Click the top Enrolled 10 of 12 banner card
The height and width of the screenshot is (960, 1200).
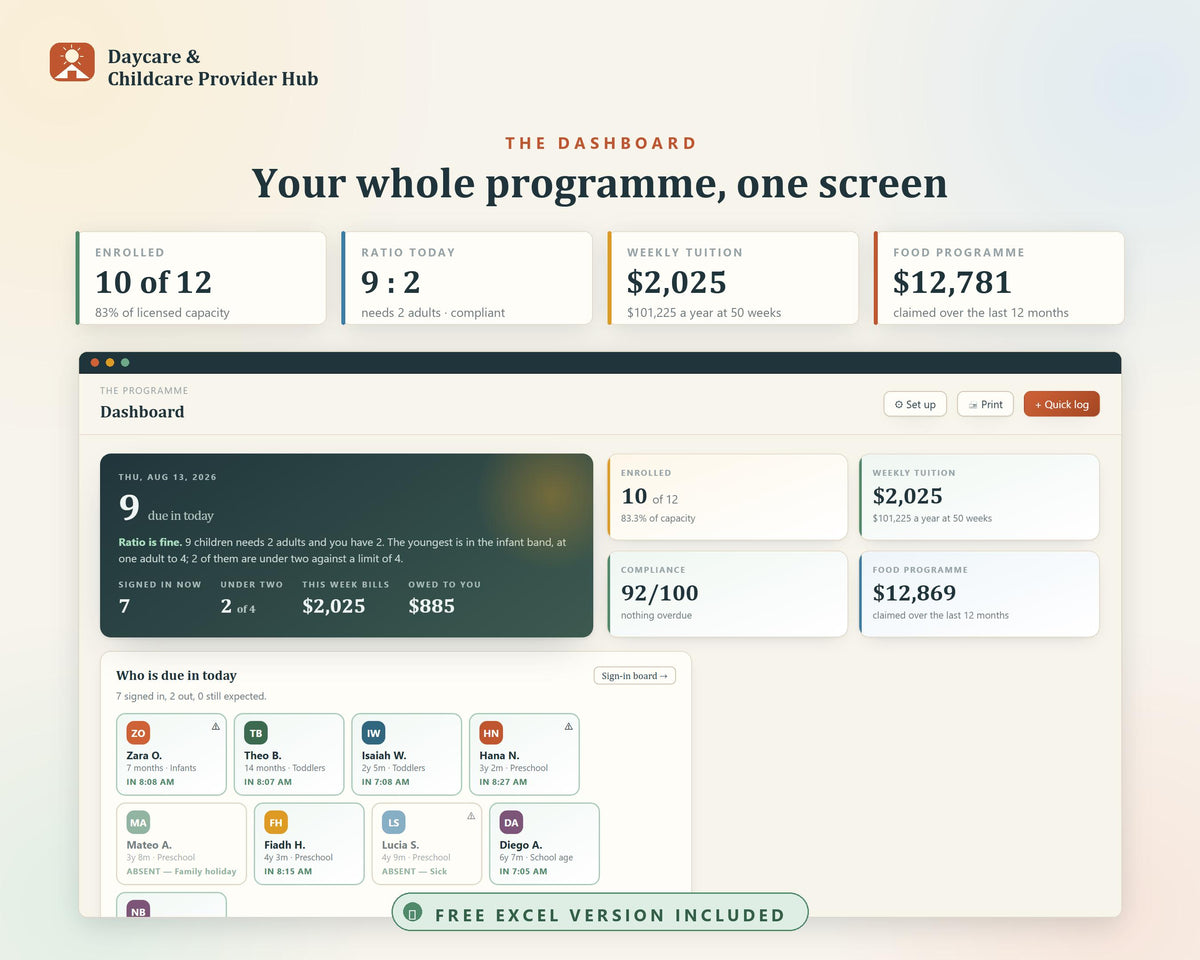pos(201,278)
